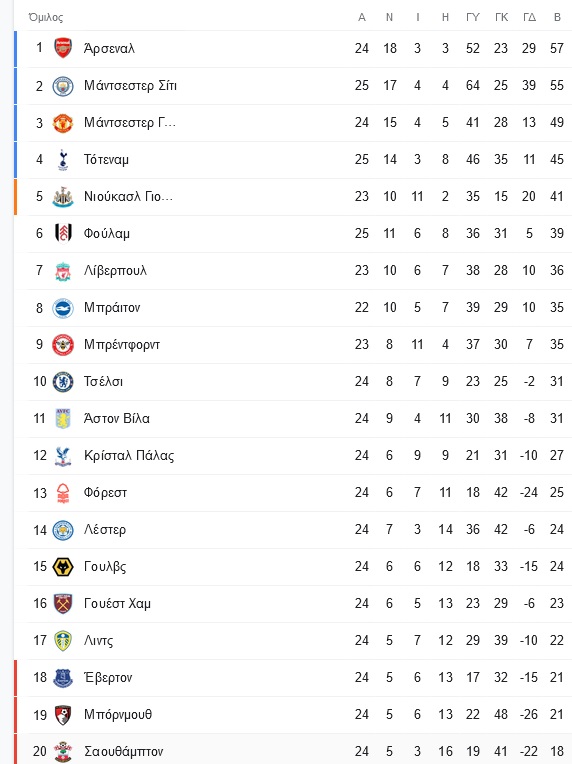Click the Arsenal club crest

point(63,48)
